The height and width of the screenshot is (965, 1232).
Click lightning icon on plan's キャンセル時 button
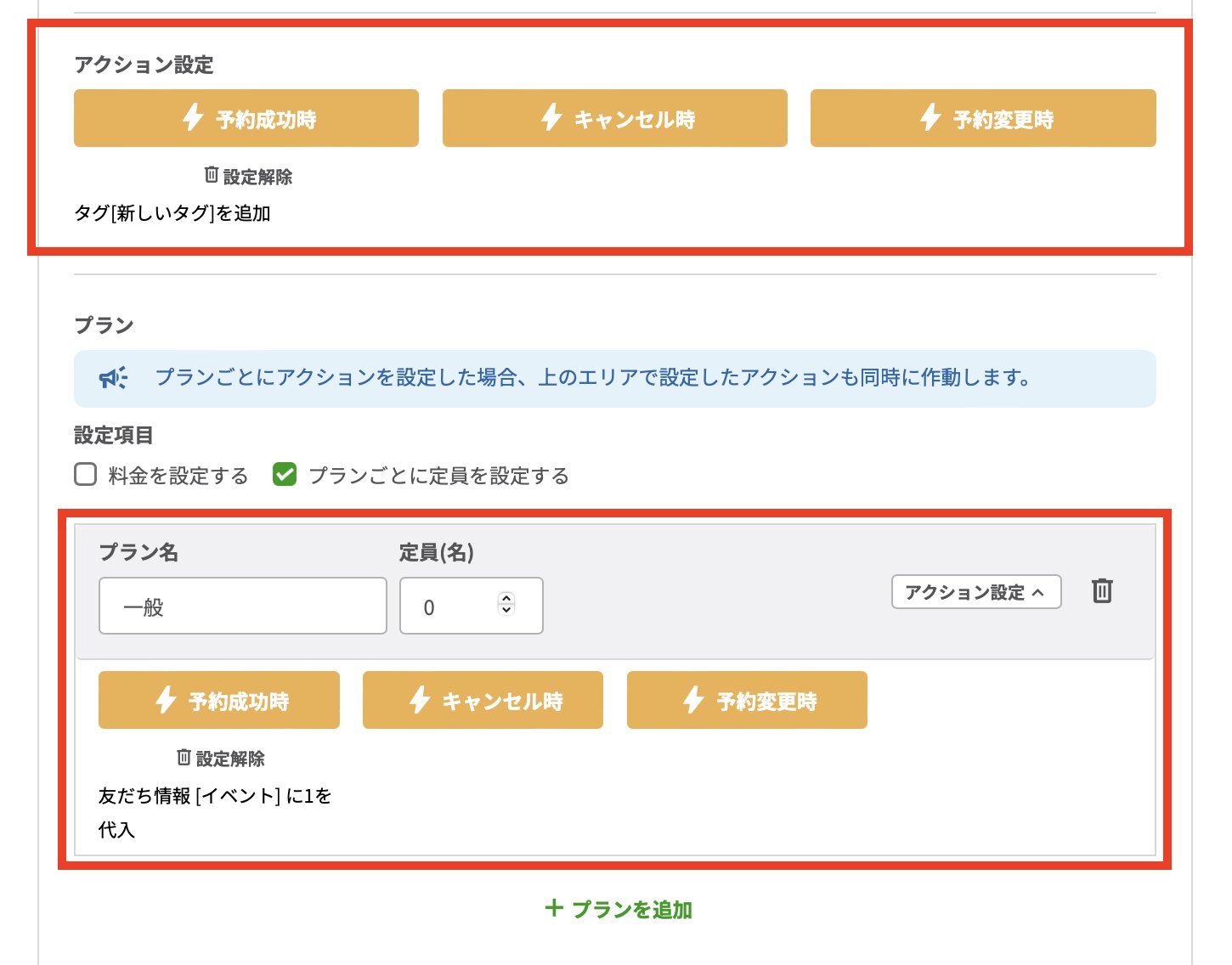coord(420,700)
